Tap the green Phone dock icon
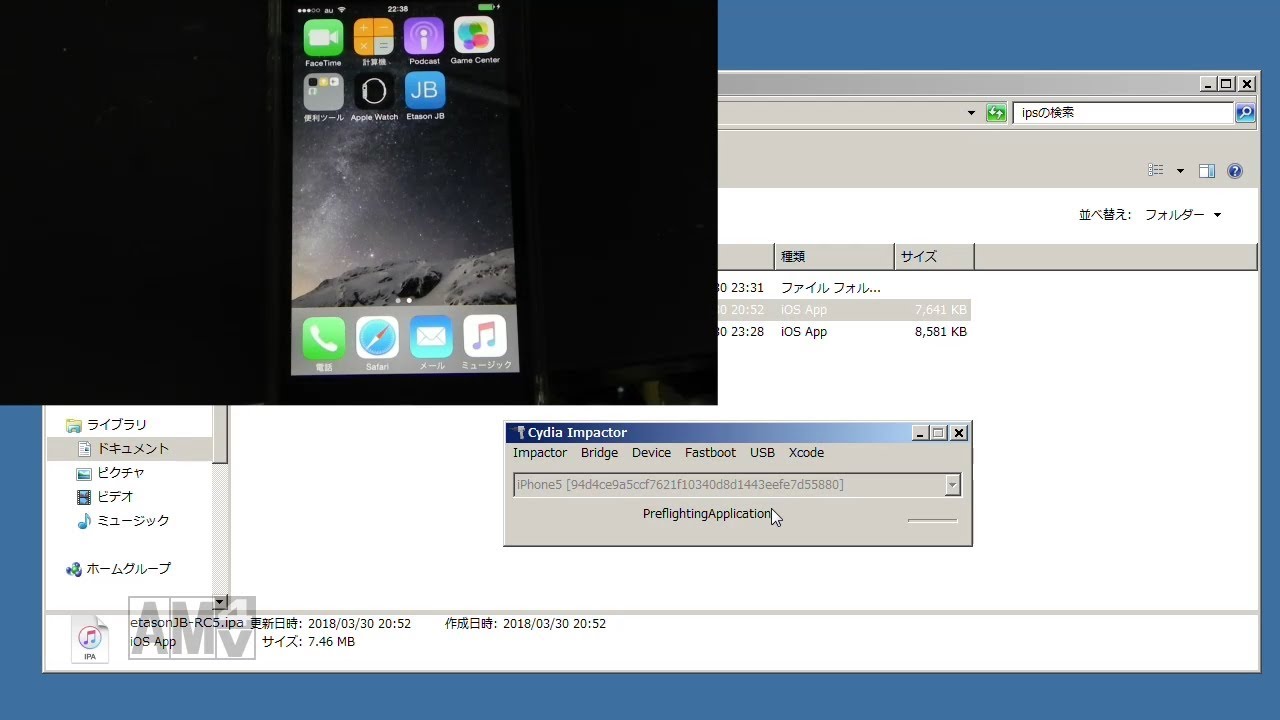 click(x=324, y=339)
